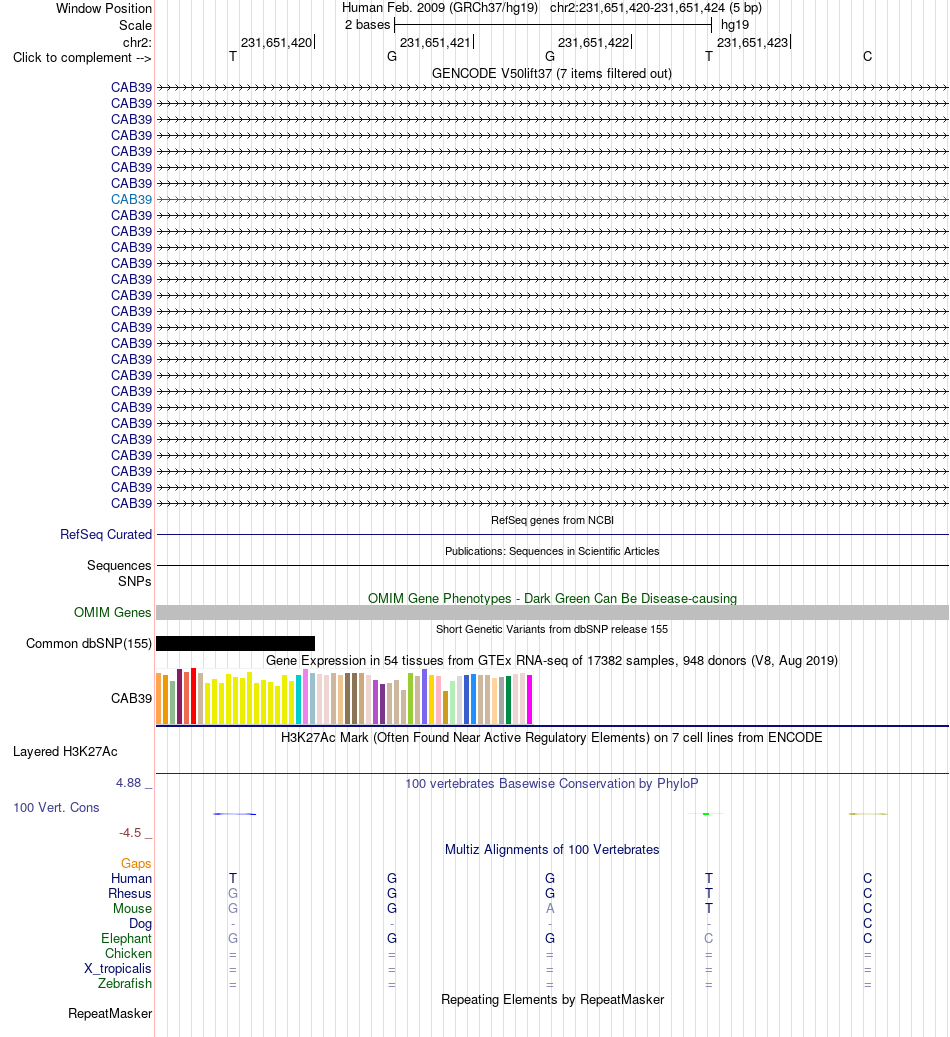Screen dimensions: 950x1037
Task: Open the 'GENCODE V50lift37 (7 items filtered out)' track title
Action: click(552, 73)
